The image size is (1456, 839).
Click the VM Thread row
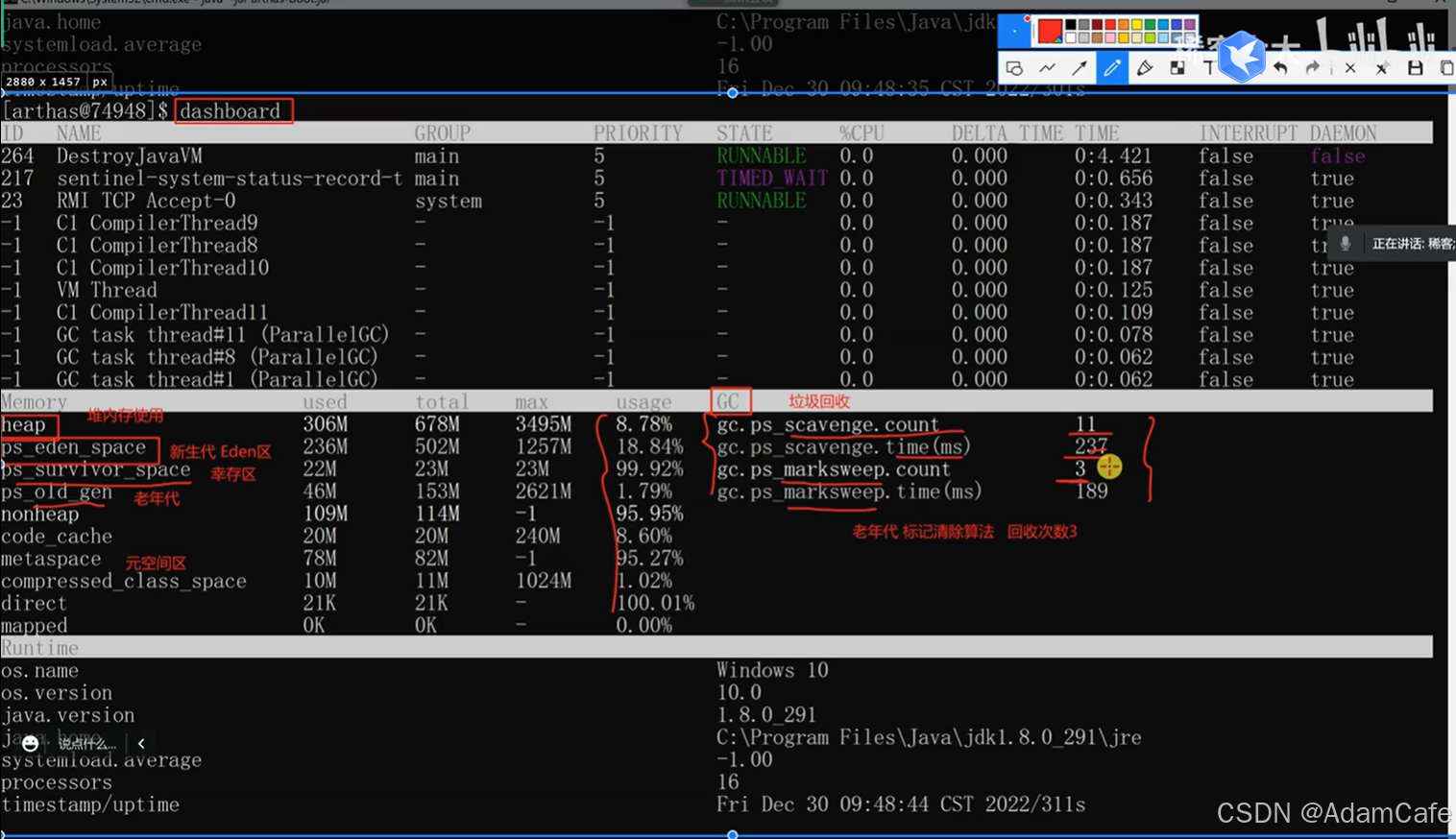pos(716,290)
